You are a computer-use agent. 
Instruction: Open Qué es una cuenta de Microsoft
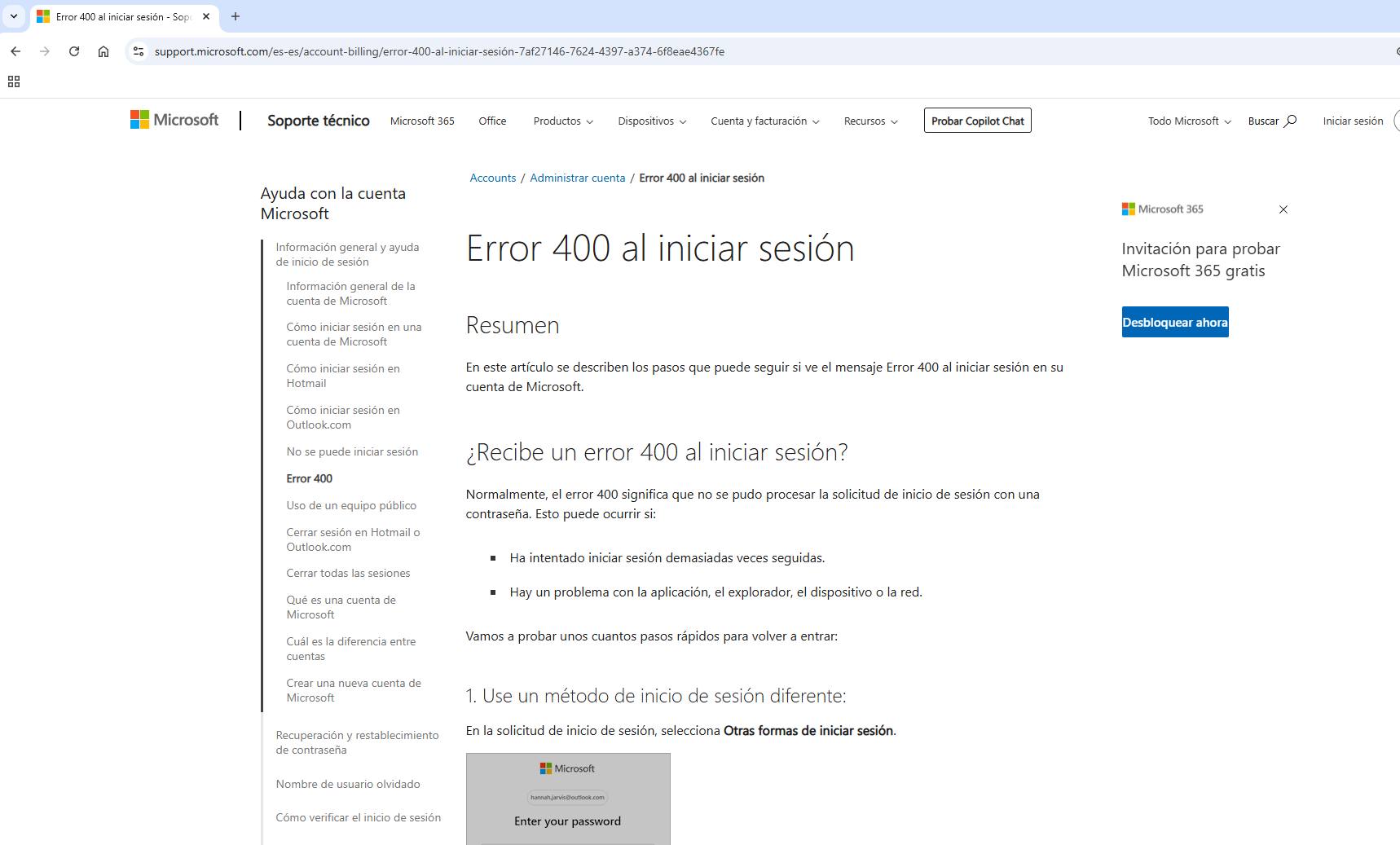341,607
